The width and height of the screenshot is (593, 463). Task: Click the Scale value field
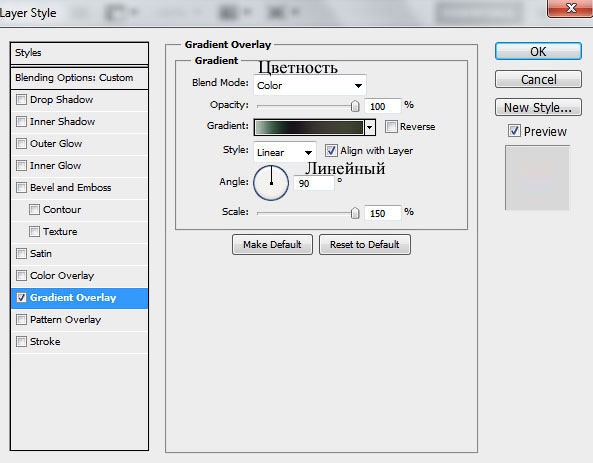tap(382, 213)
